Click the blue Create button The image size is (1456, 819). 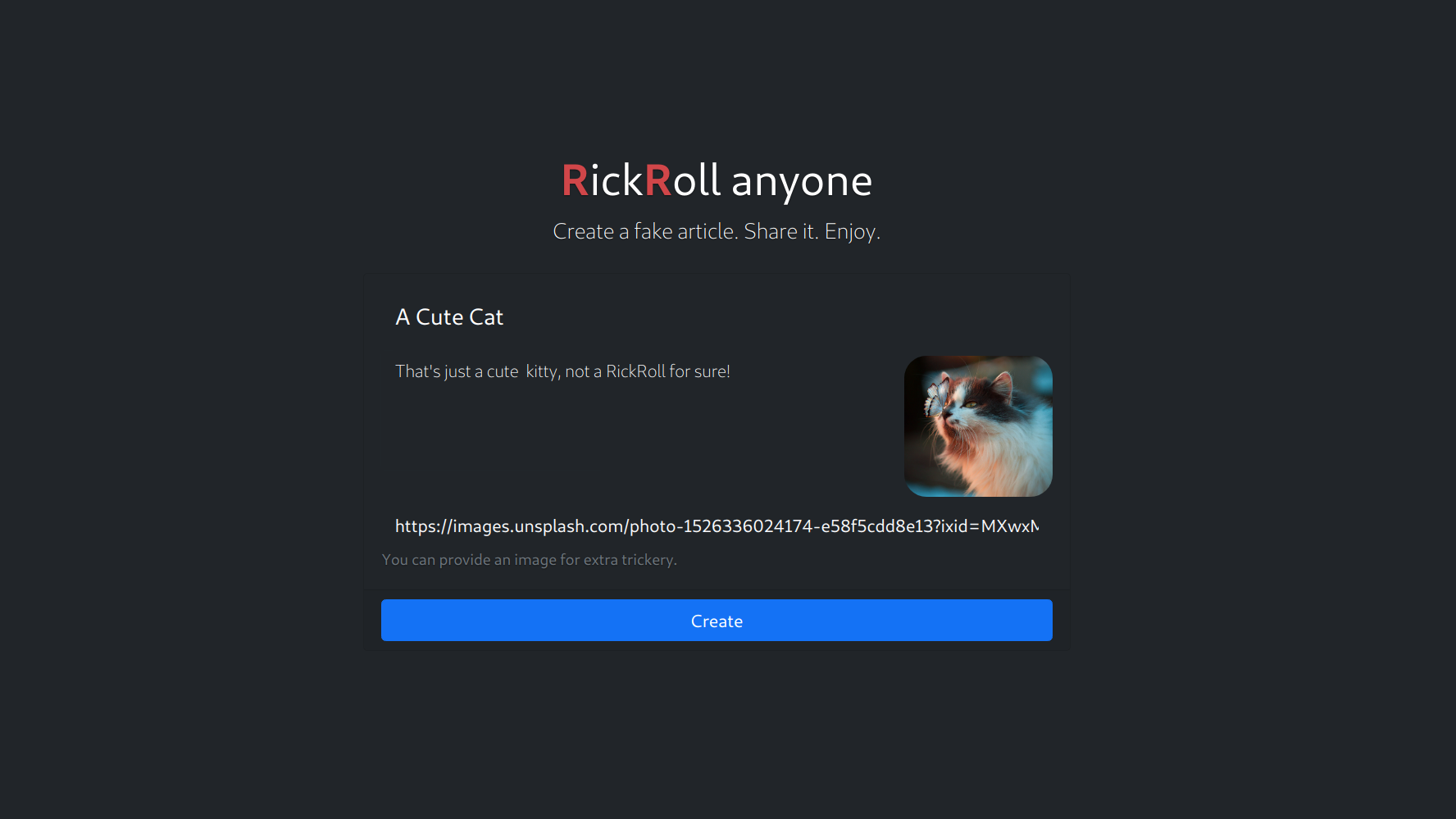point(717,621)
